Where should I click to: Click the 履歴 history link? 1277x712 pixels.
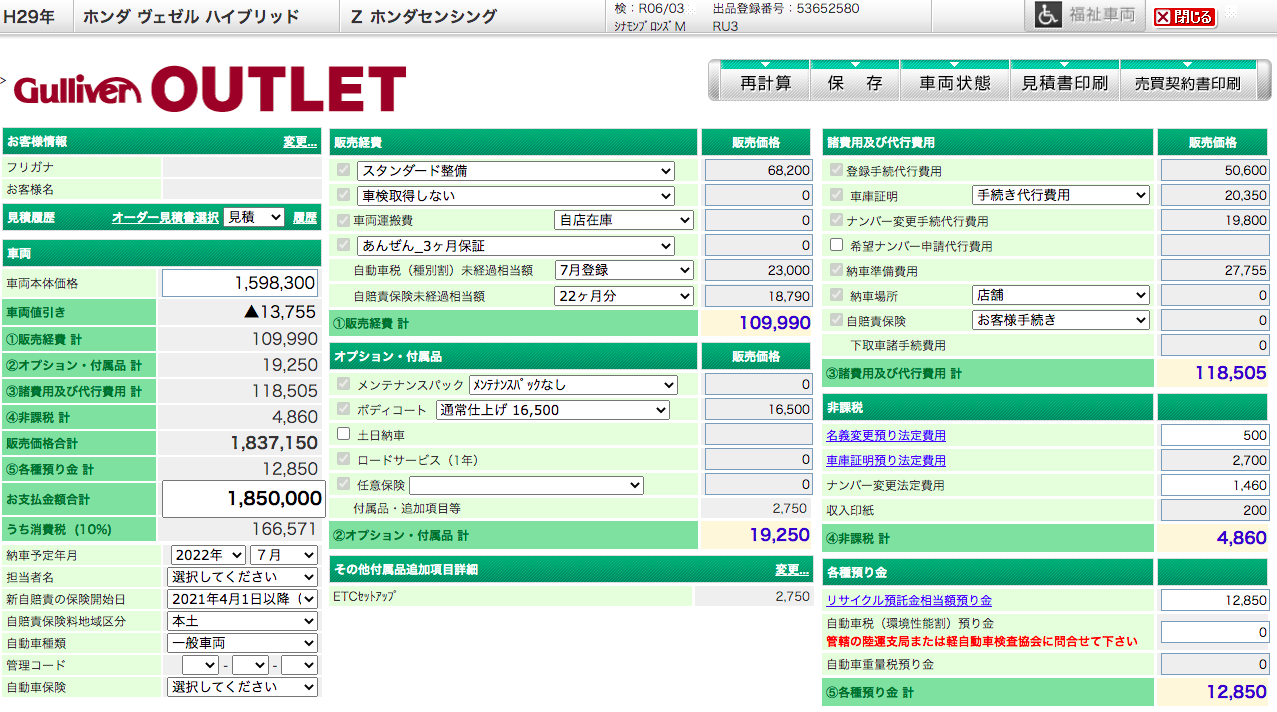pyautogui.click(x=304, y=217)
